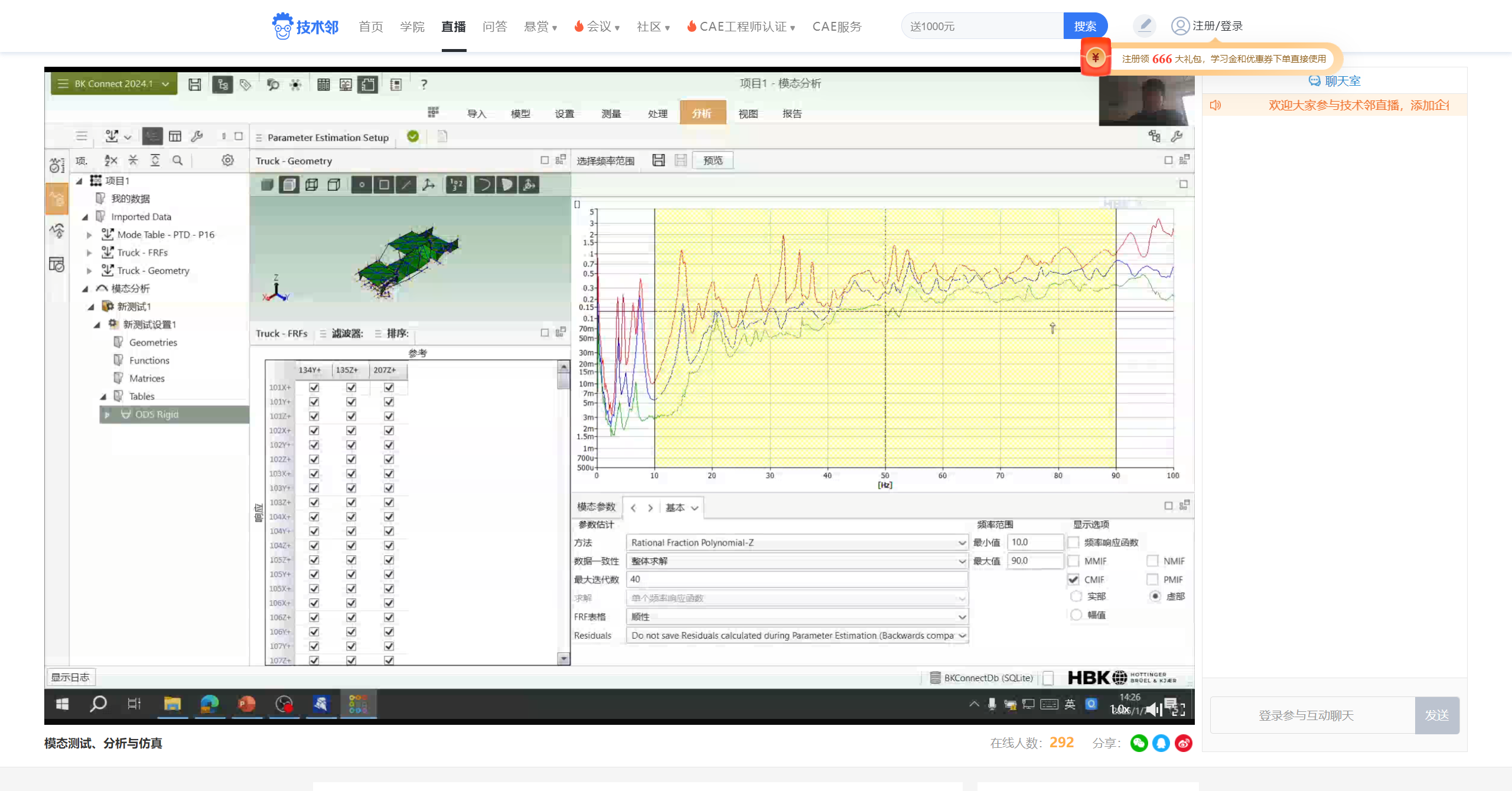This screenshot has width=1512, height=791.
Task: Click the pencil edit icon near login
Action: (1145, 25)
